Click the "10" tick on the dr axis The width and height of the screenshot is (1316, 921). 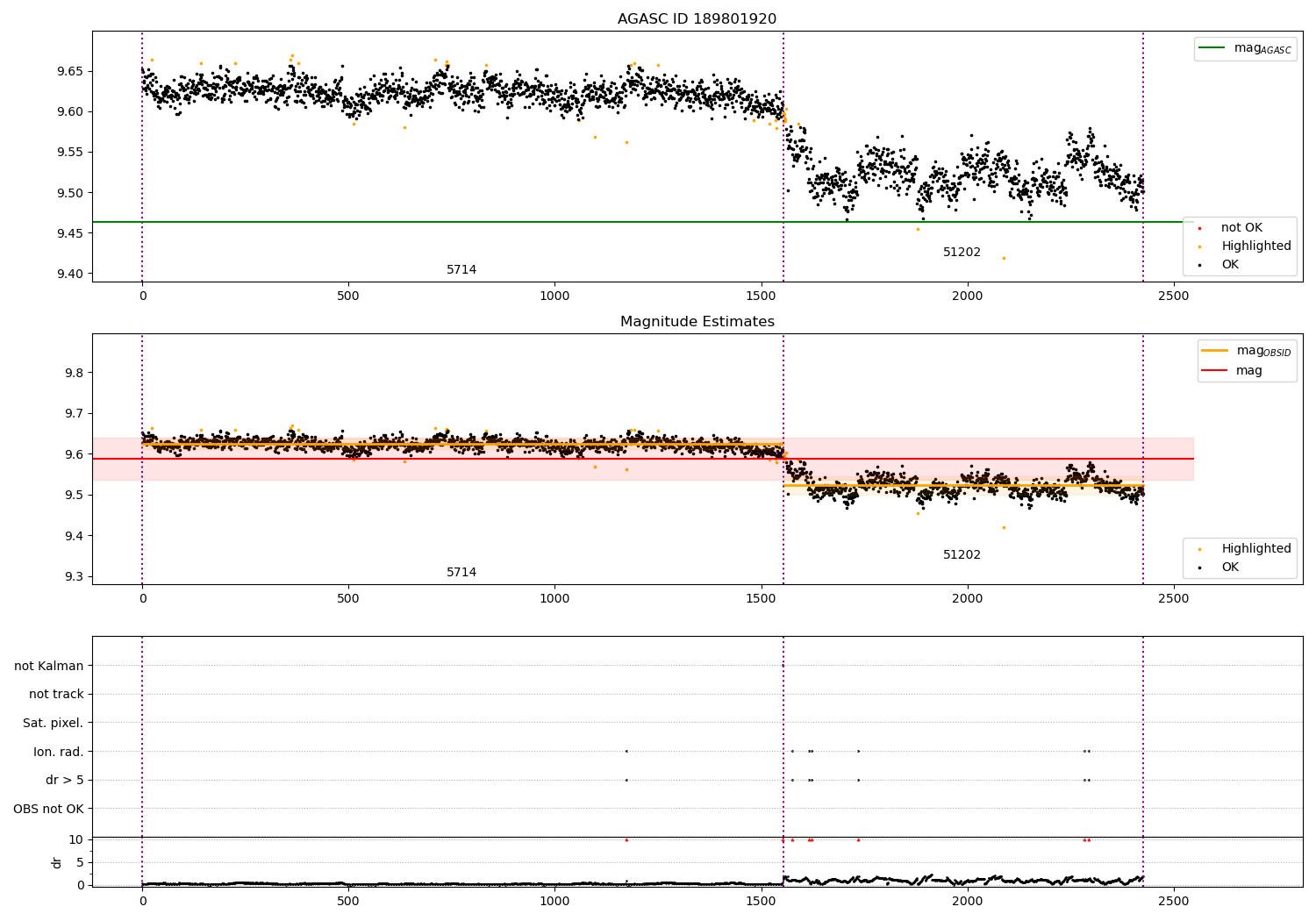tap(76, 840)
